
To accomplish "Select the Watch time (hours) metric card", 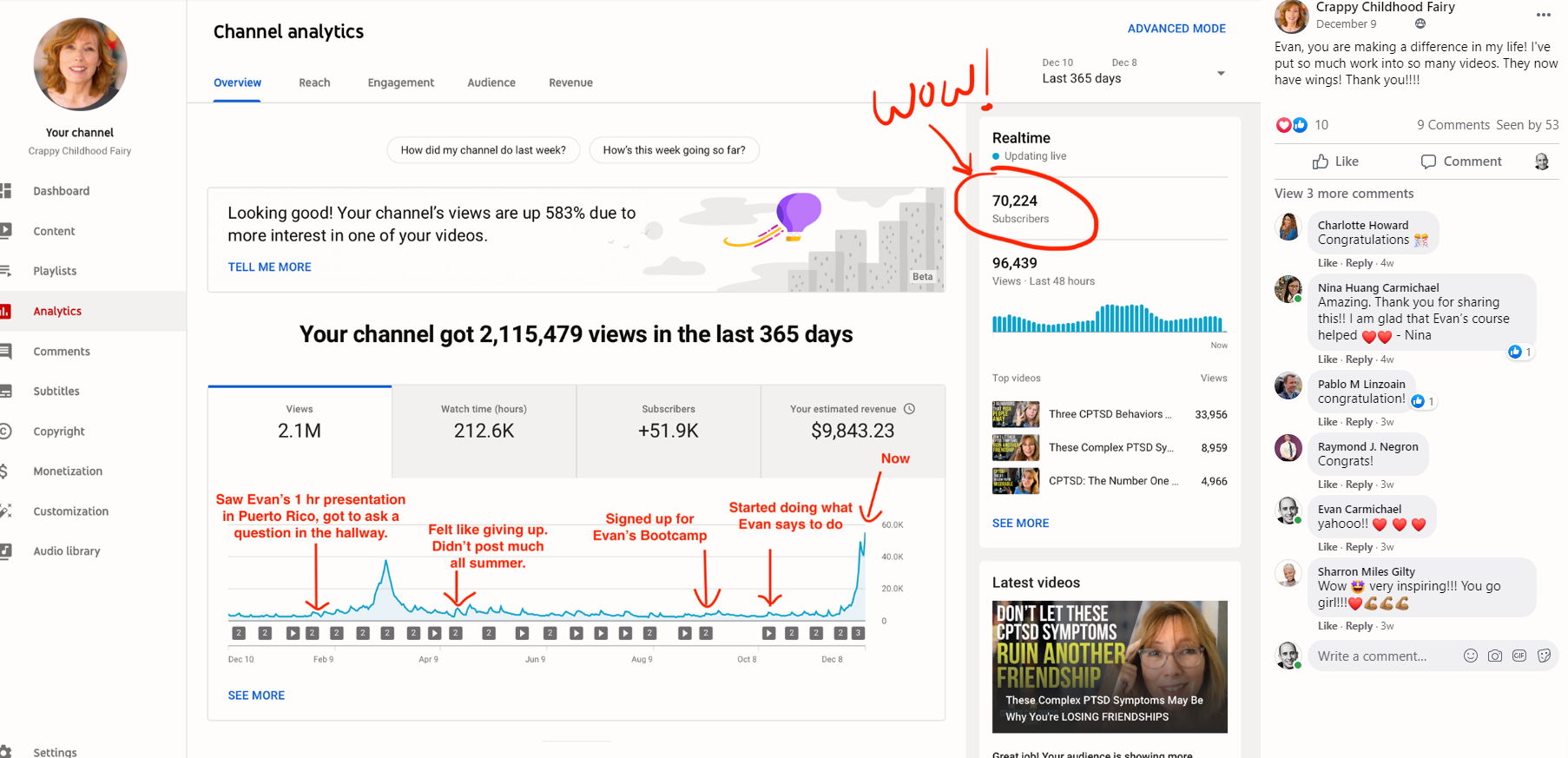I will click(484, 432).
